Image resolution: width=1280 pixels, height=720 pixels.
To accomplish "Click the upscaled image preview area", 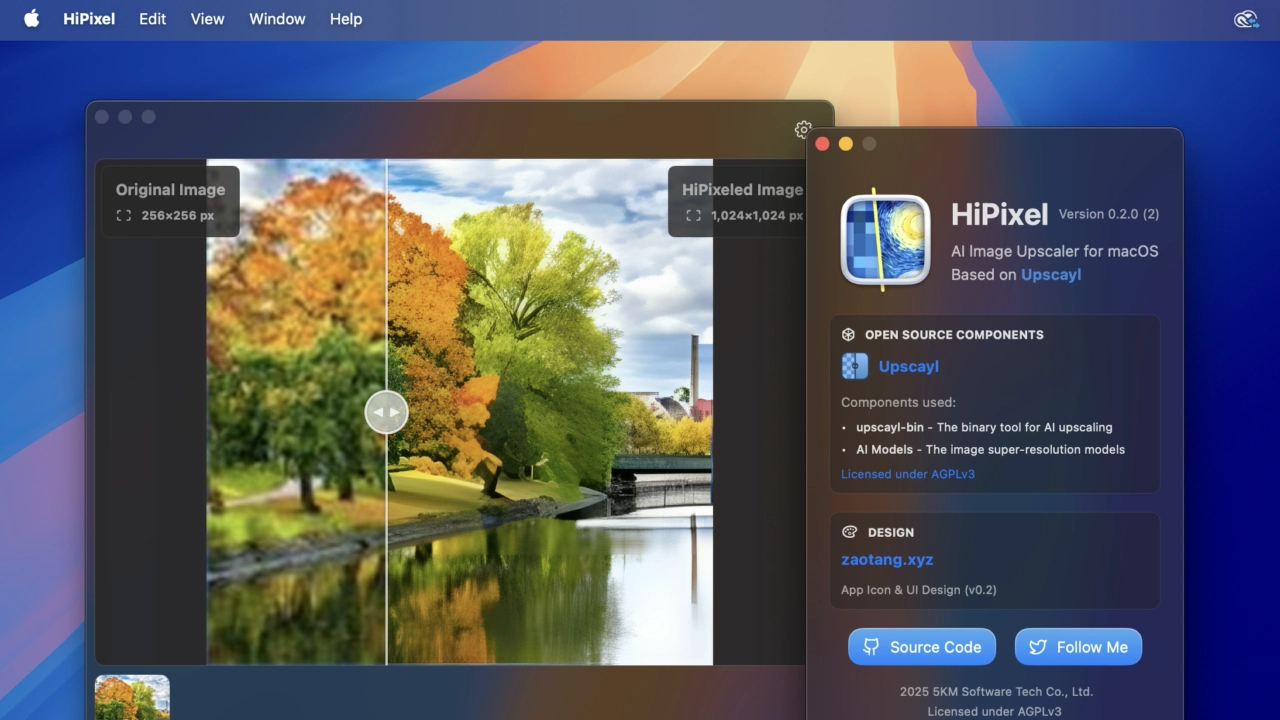I will point(550,412).
